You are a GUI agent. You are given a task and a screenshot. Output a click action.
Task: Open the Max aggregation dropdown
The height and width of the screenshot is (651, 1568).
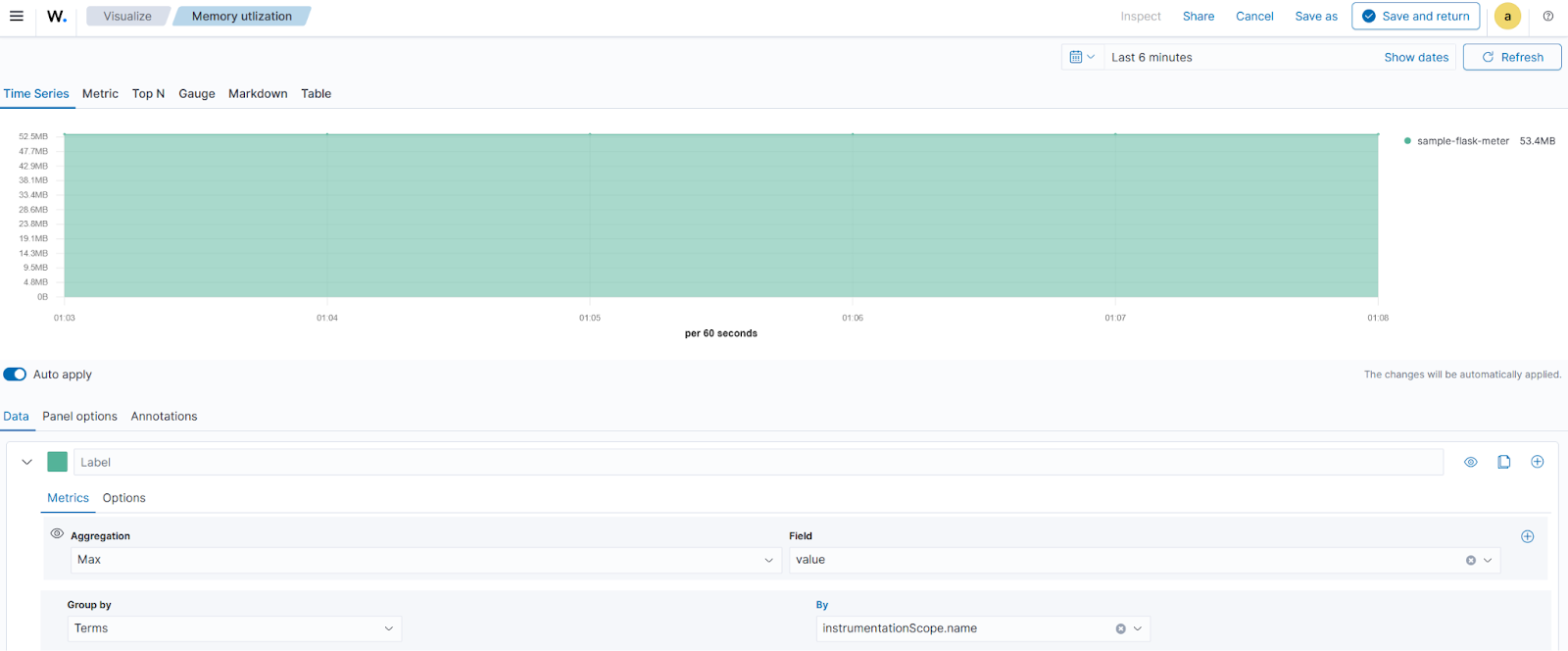[425, 560]
